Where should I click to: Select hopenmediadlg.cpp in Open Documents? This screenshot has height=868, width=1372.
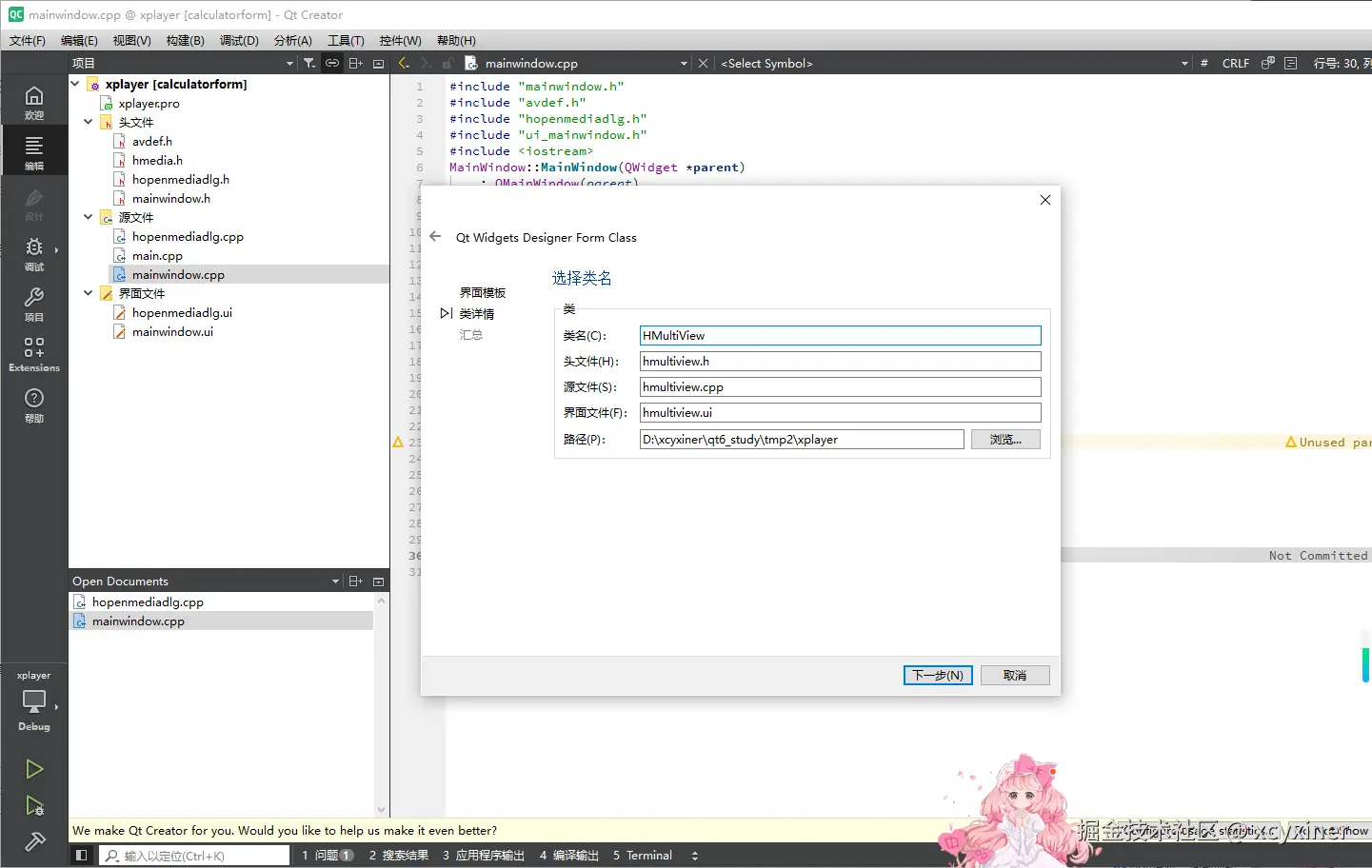tap(148, 602)
